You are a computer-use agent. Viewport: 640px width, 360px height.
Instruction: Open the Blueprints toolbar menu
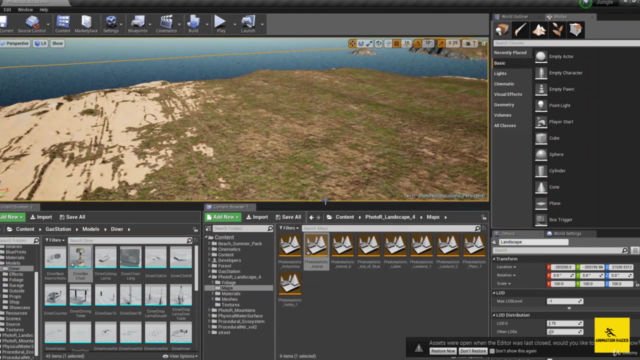pyautogui.click(x=138, y=24)
